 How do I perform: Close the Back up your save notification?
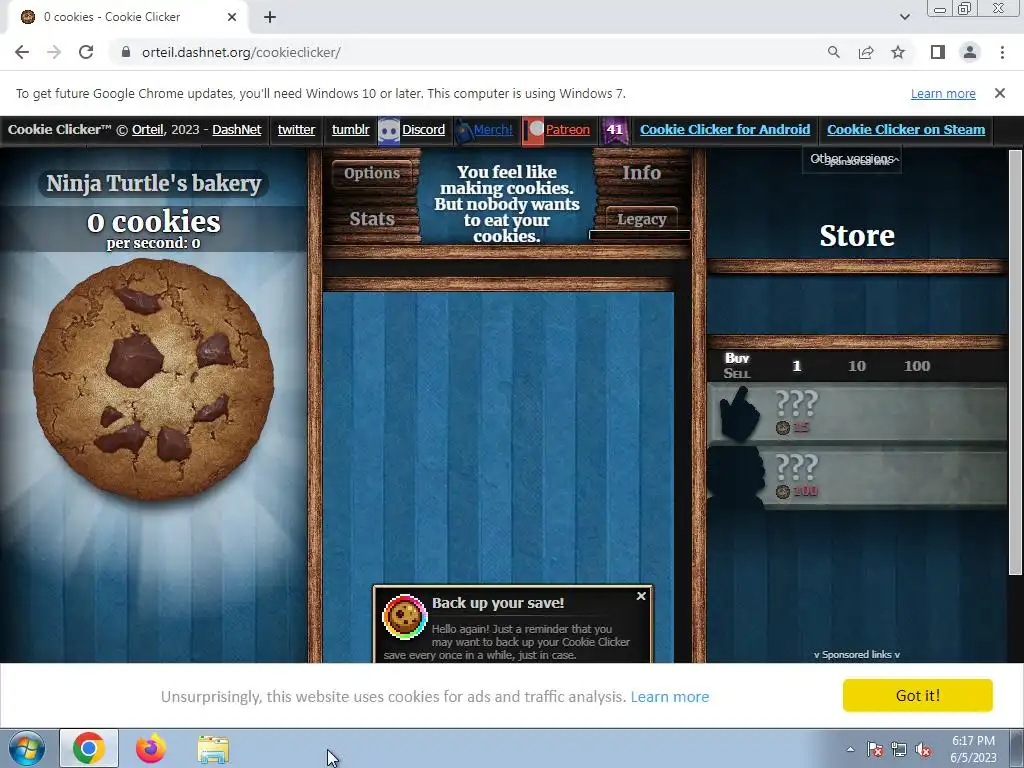(641, 596)
